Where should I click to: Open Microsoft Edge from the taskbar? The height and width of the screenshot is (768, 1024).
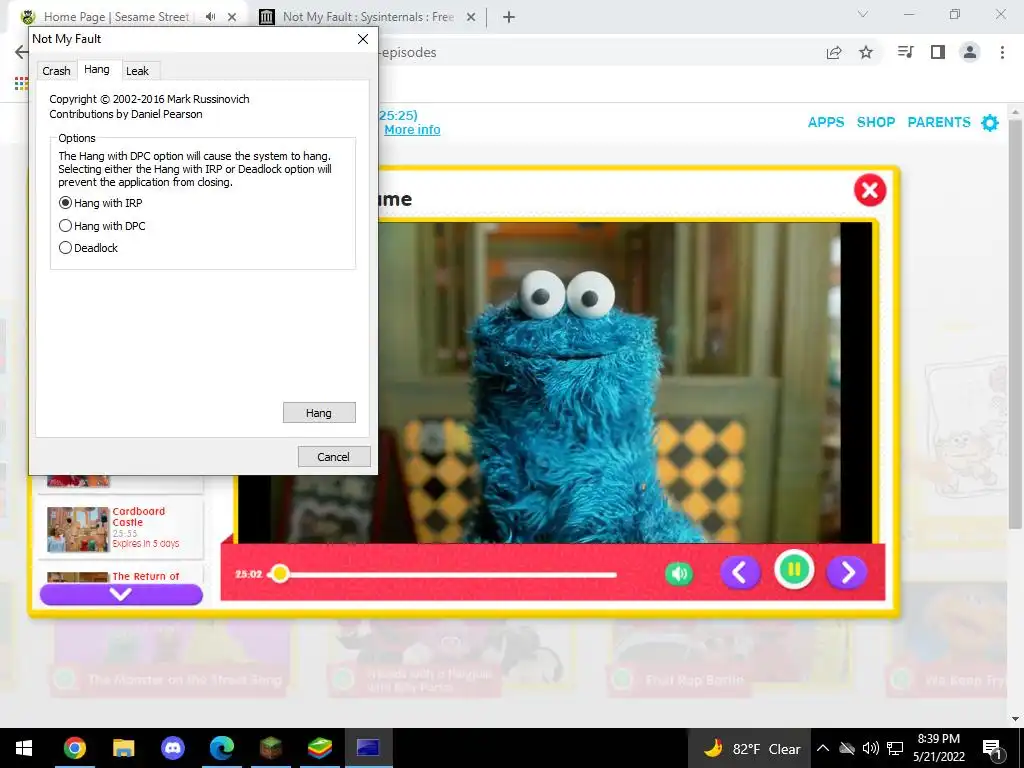click(x=221, y=748)
